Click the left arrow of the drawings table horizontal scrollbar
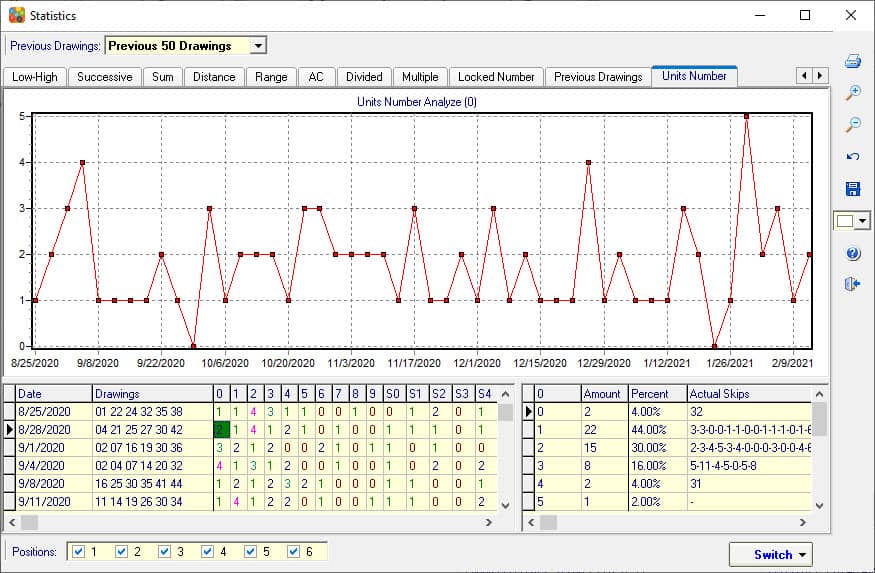875x573 pixels. coord(12,522)
